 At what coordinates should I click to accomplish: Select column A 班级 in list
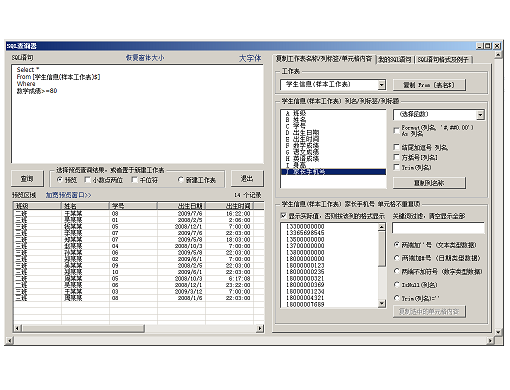(x=333, y=113)
